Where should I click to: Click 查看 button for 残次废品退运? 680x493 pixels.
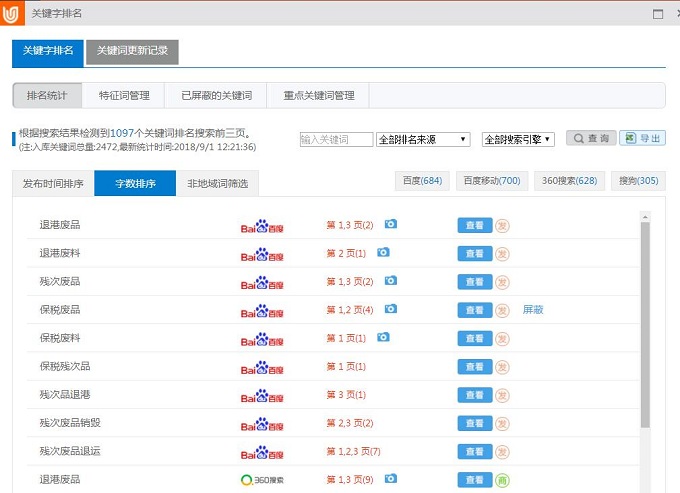pyautogui.click(x=474, y=452)
